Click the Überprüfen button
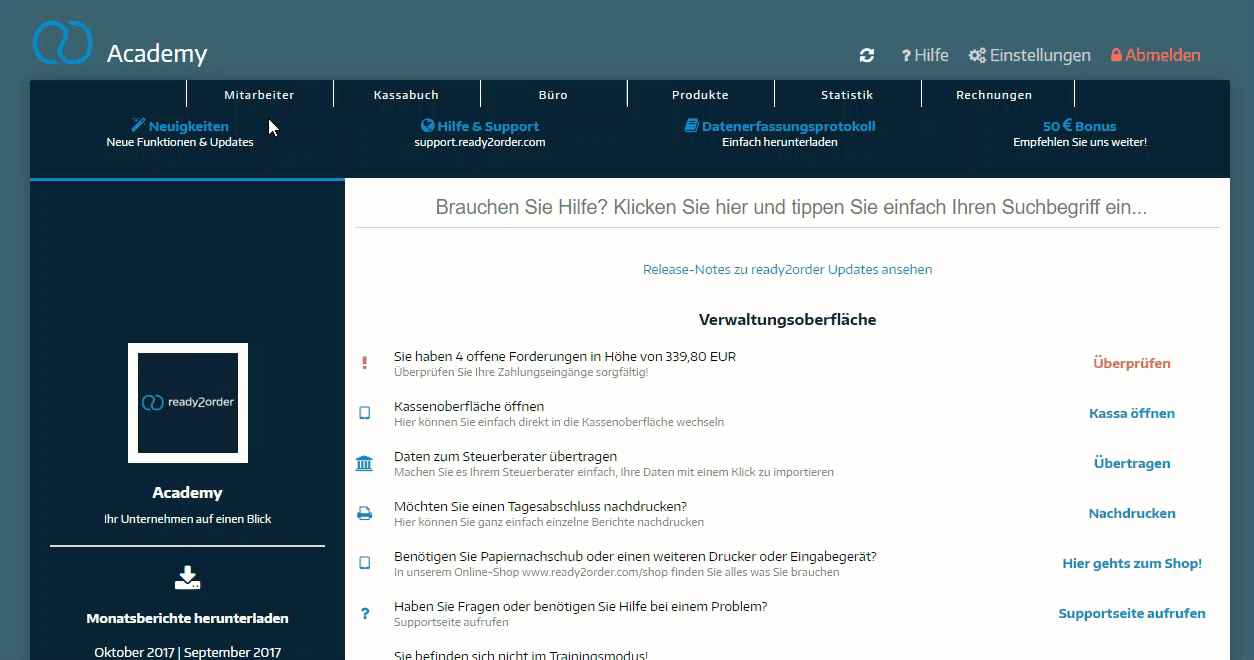Image resolution: width=1254 pixels, height=660 pixels. [x=1132, y=363]
